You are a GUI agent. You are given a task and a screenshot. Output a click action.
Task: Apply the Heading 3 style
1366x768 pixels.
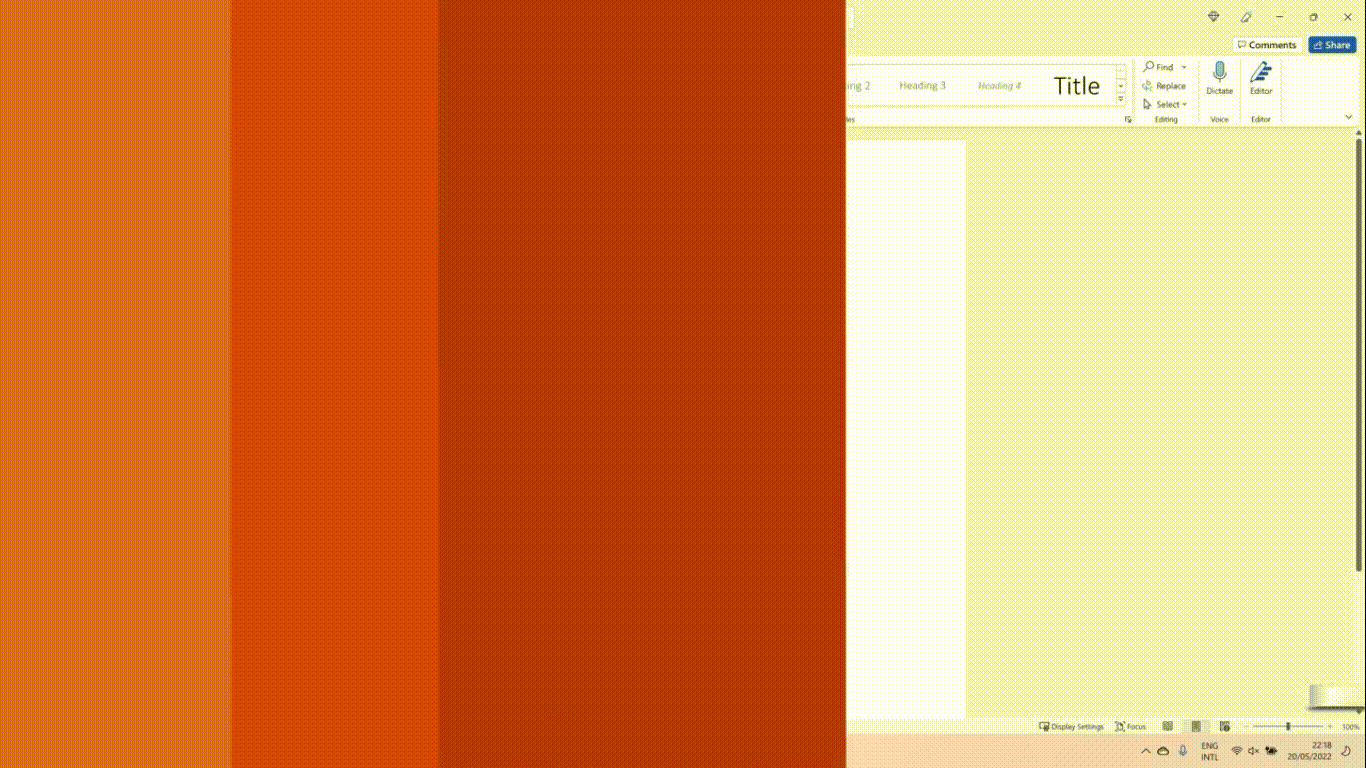click(922, 86)
